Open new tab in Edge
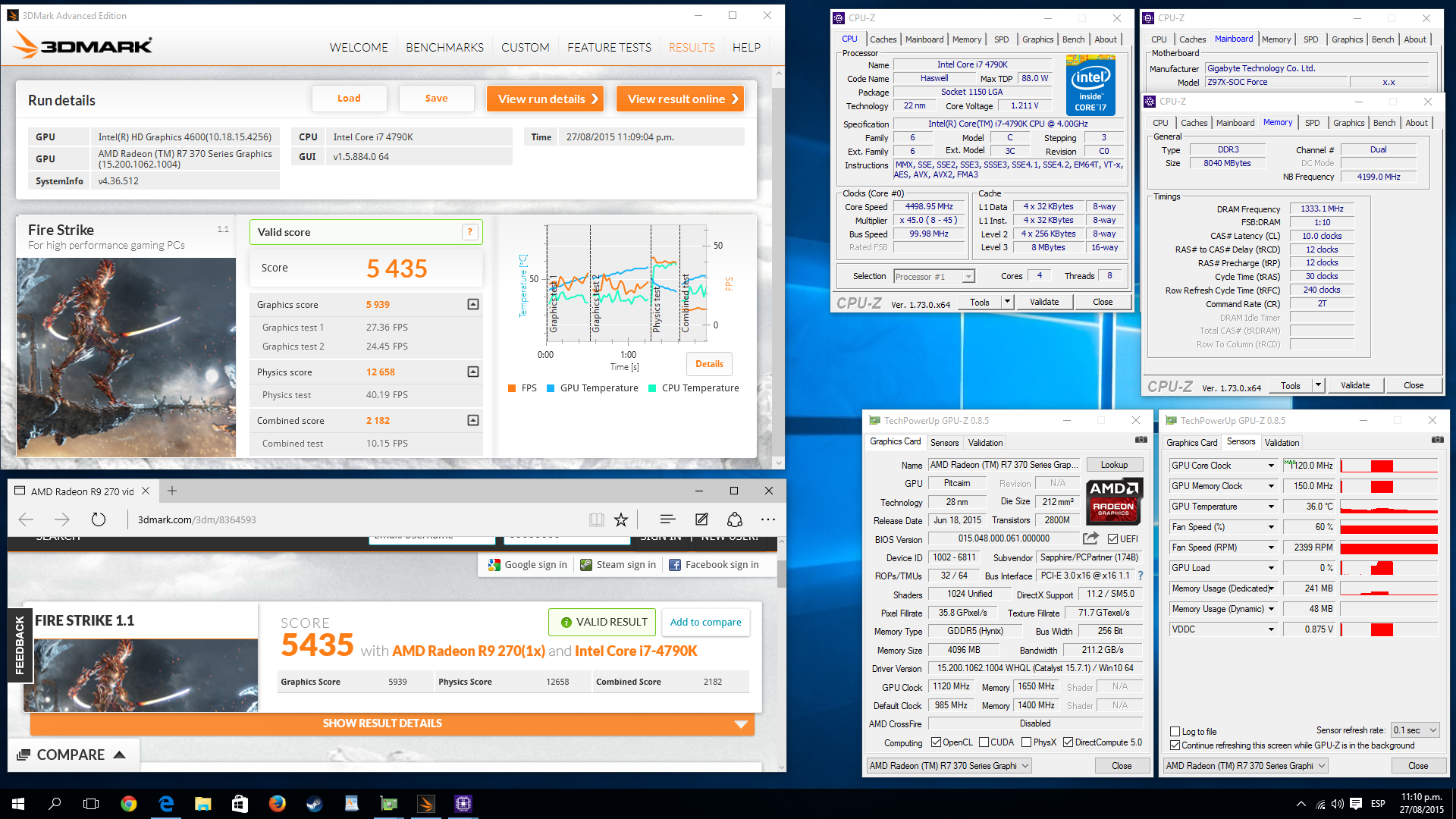 [172, 491]
